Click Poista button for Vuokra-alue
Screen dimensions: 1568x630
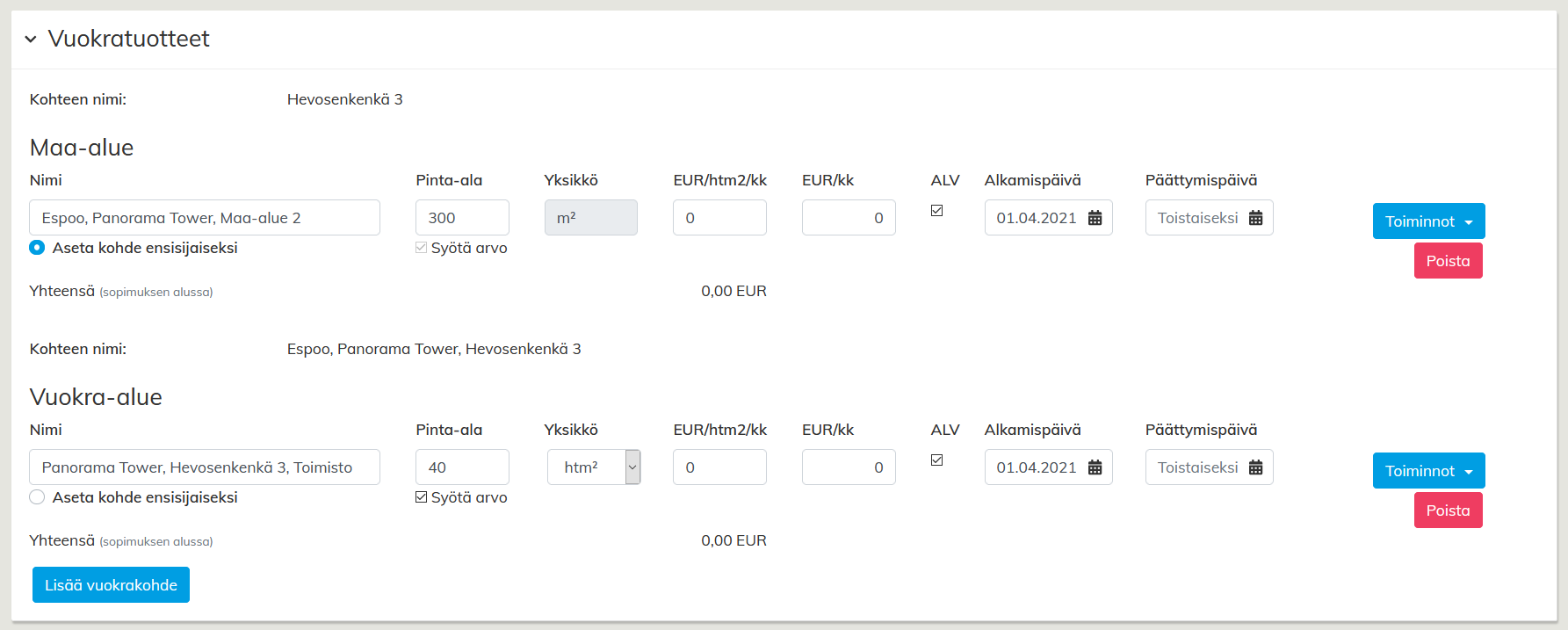click(x=1448, y=511)
